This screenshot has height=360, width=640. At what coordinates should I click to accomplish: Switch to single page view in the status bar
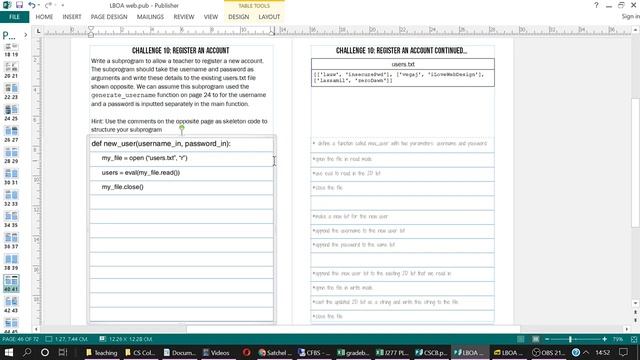[x=521, y=339]
